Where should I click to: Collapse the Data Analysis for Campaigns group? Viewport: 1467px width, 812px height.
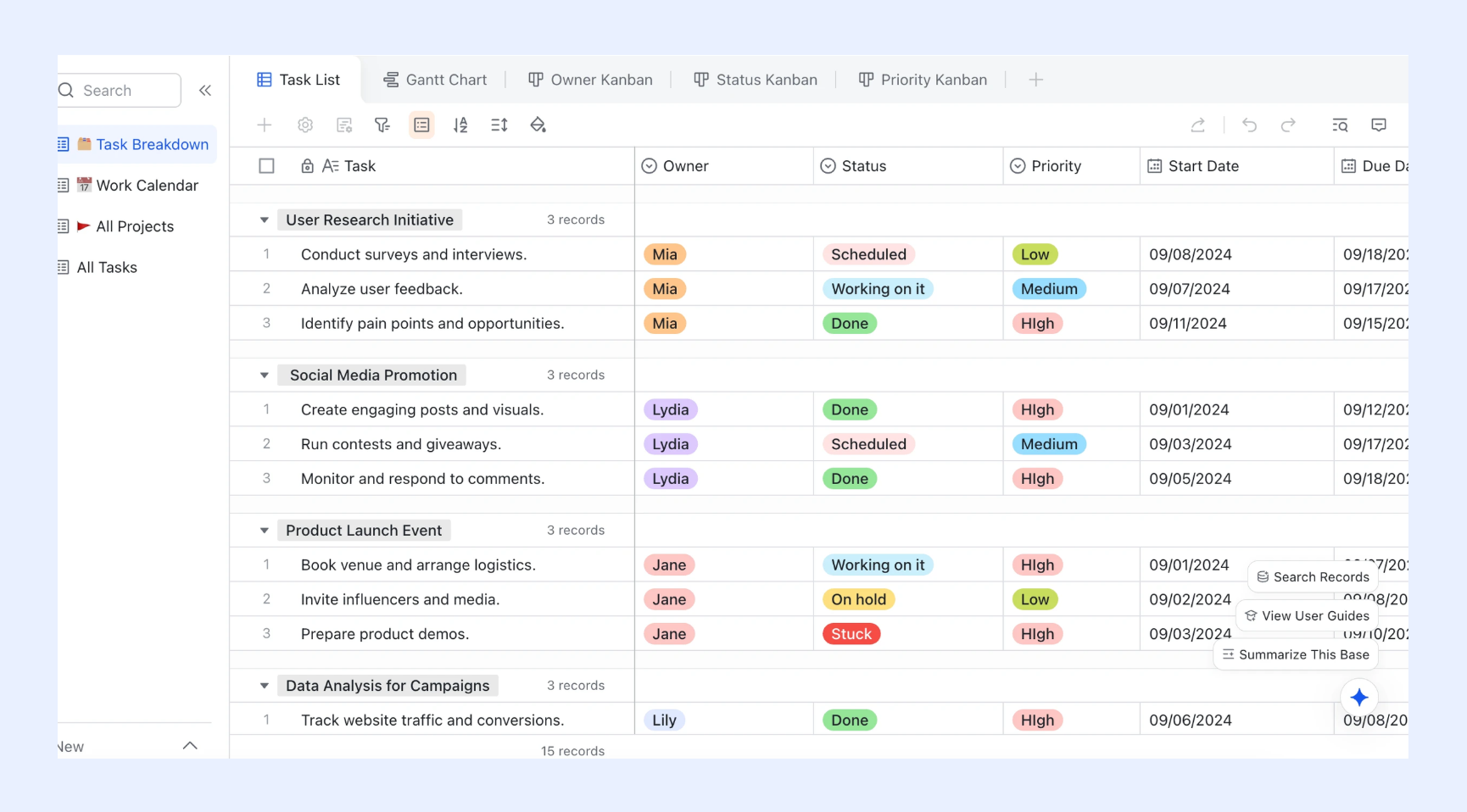(264, 686)
